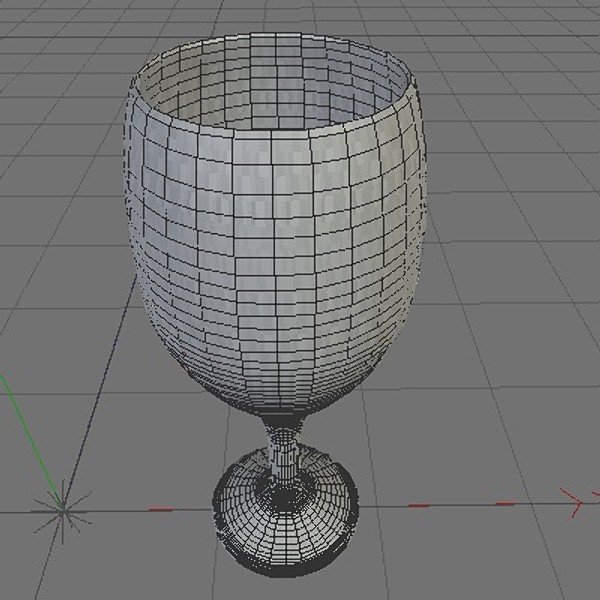Click the inner rim of the glass opening
The height and width of the screenshot is (600, 600).
click(x=275, y=82)
